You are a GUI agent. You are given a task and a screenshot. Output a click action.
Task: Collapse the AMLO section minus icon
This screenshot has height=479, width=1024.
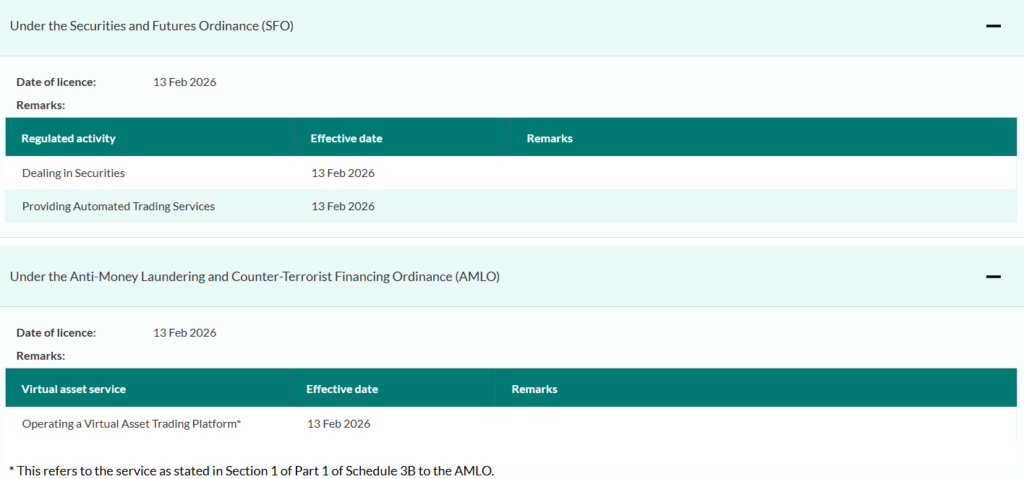(x=993, y=277)
